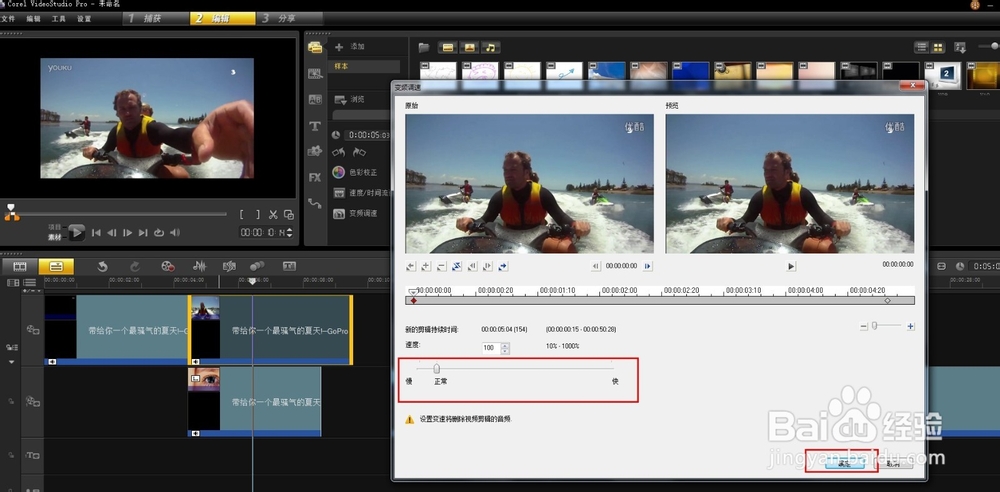
Task: Click the 添加 add folder button
Action: [x=350, y=47]
